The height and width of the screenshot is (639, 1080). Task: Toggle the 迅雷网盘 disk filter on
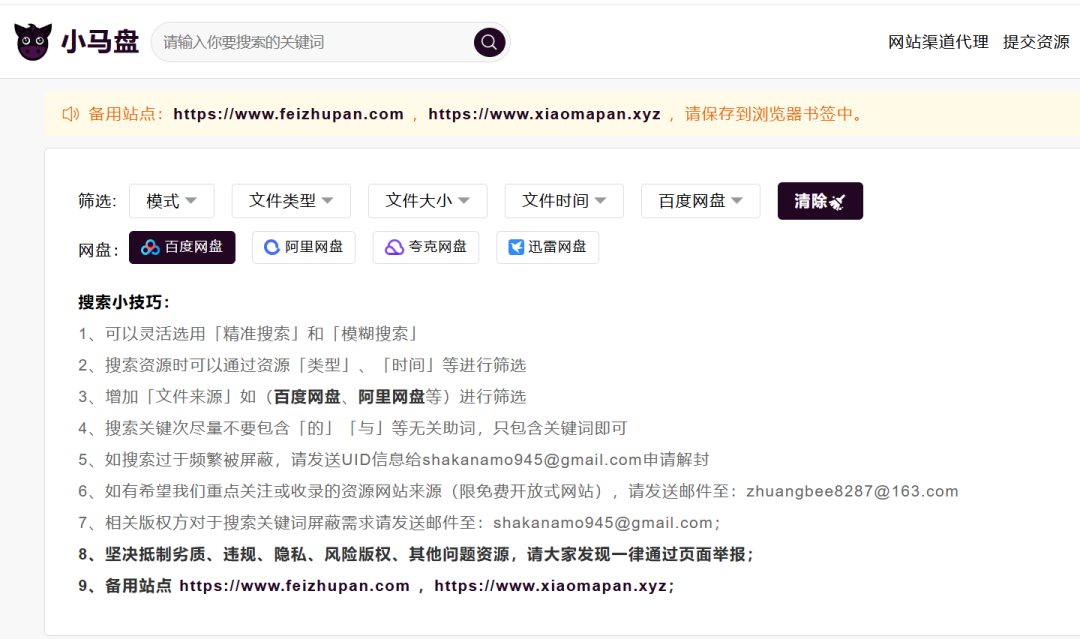[547, 247]
